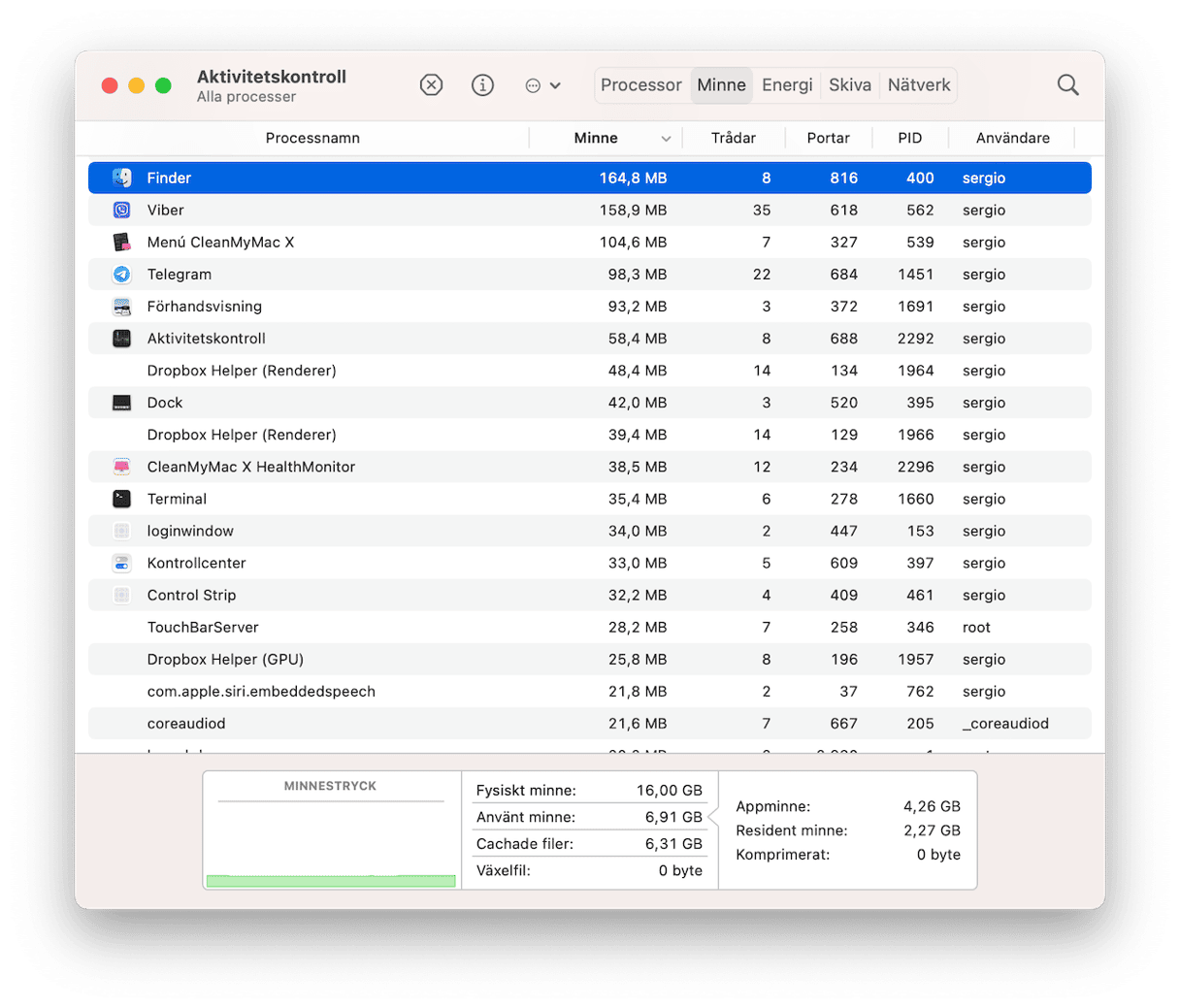Open the Energi tab
The width and height of the screenshot is (1180, 1008).
coord(787,85)
